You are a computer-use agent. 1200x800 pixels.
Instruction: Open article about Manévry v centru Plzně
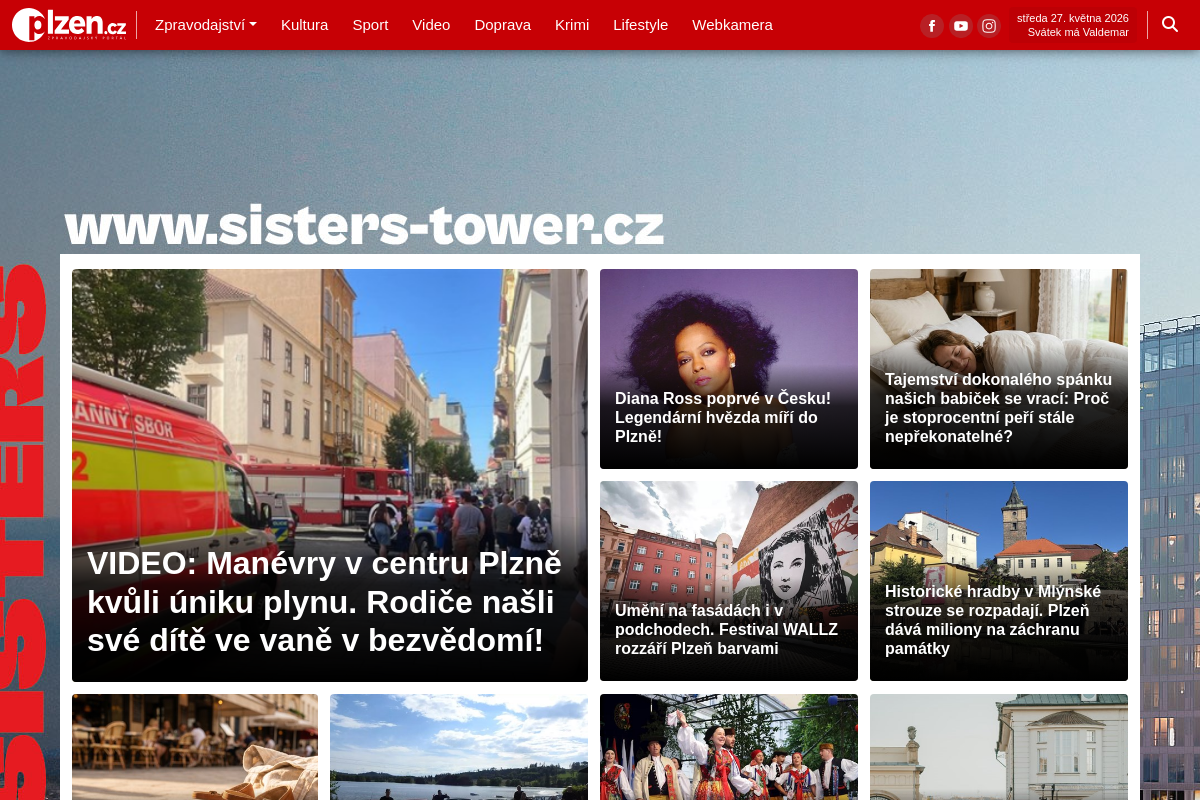330,475
